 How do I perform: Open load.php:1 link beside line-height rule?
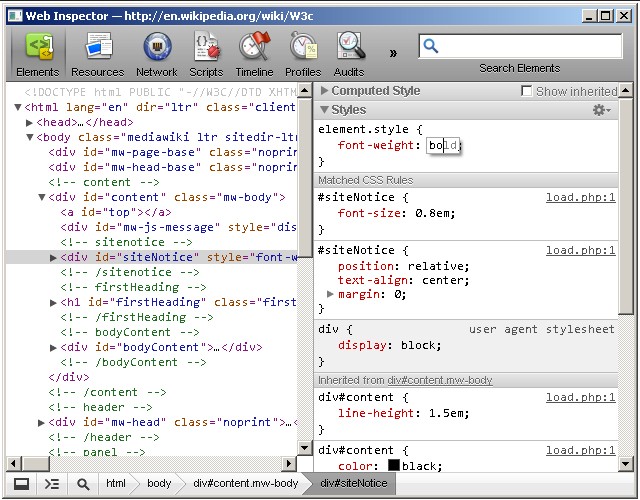pos(580,397)
